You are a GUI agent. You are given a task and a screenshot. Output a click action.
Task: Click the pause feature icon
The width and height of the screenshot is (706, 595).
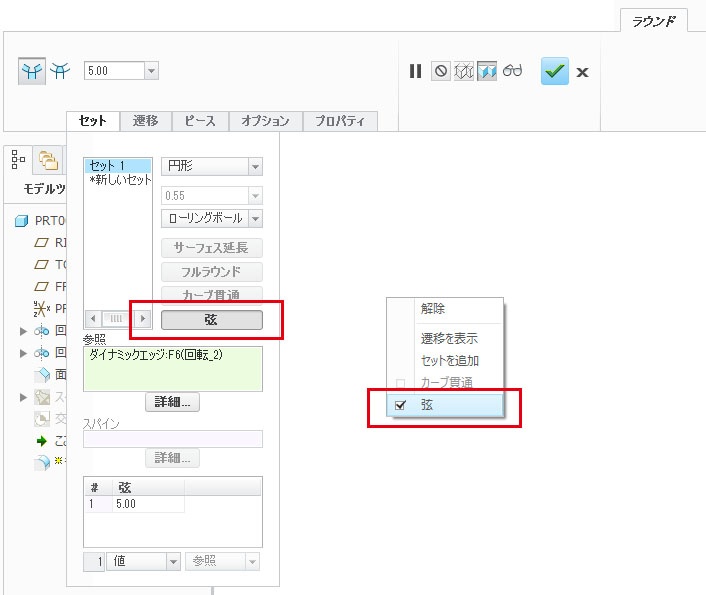415,71
